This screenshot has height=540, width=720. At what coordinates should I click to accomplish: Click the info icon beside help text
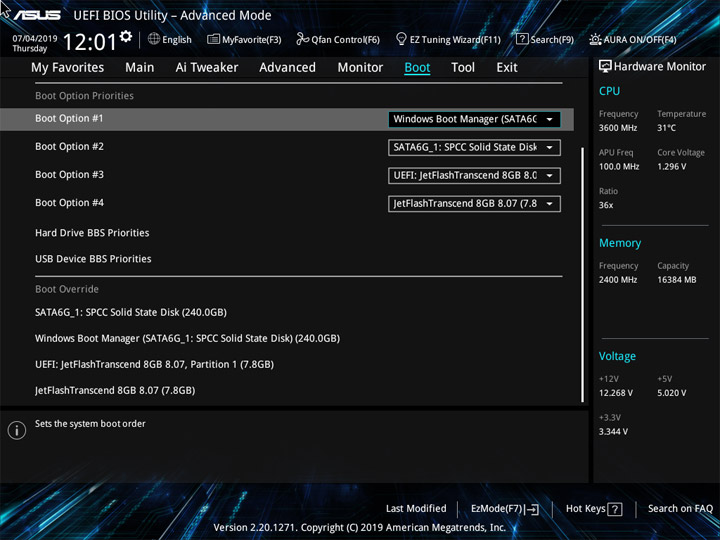(17, 430)
